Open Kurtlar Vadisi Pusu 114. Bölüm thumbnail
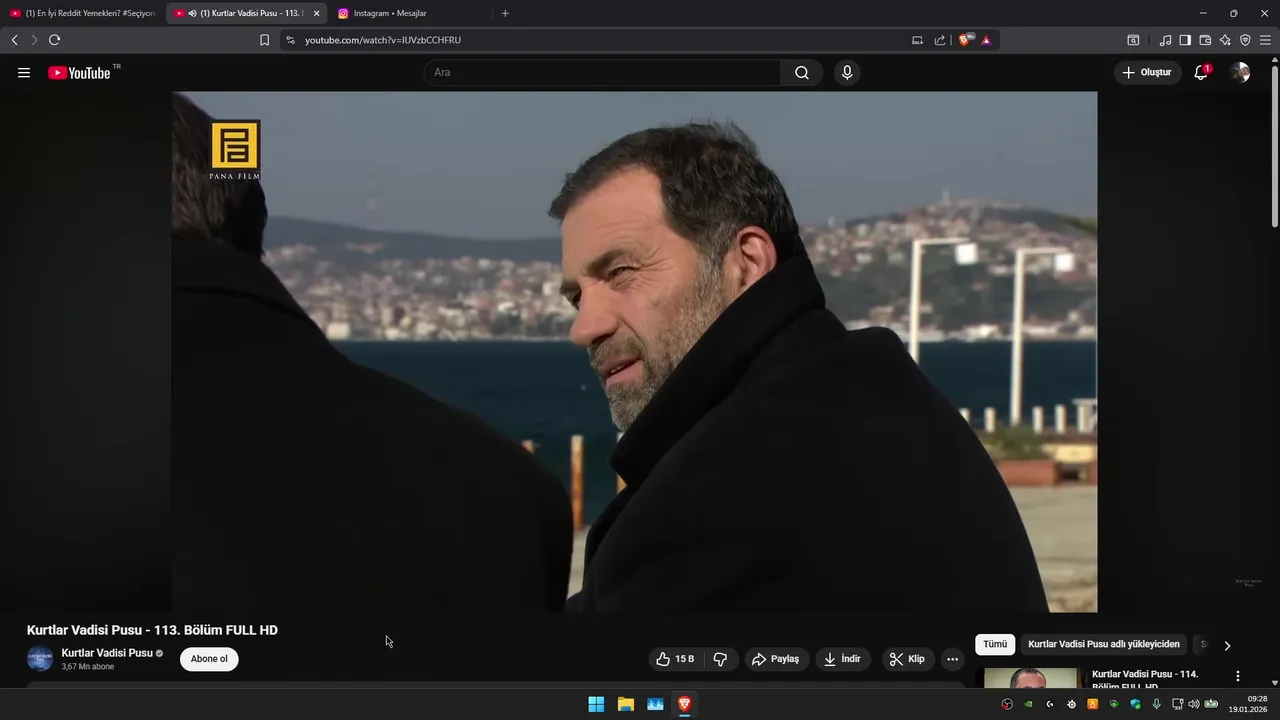Viewport: 1280px width, 720px height. [x=1032, y=679]
